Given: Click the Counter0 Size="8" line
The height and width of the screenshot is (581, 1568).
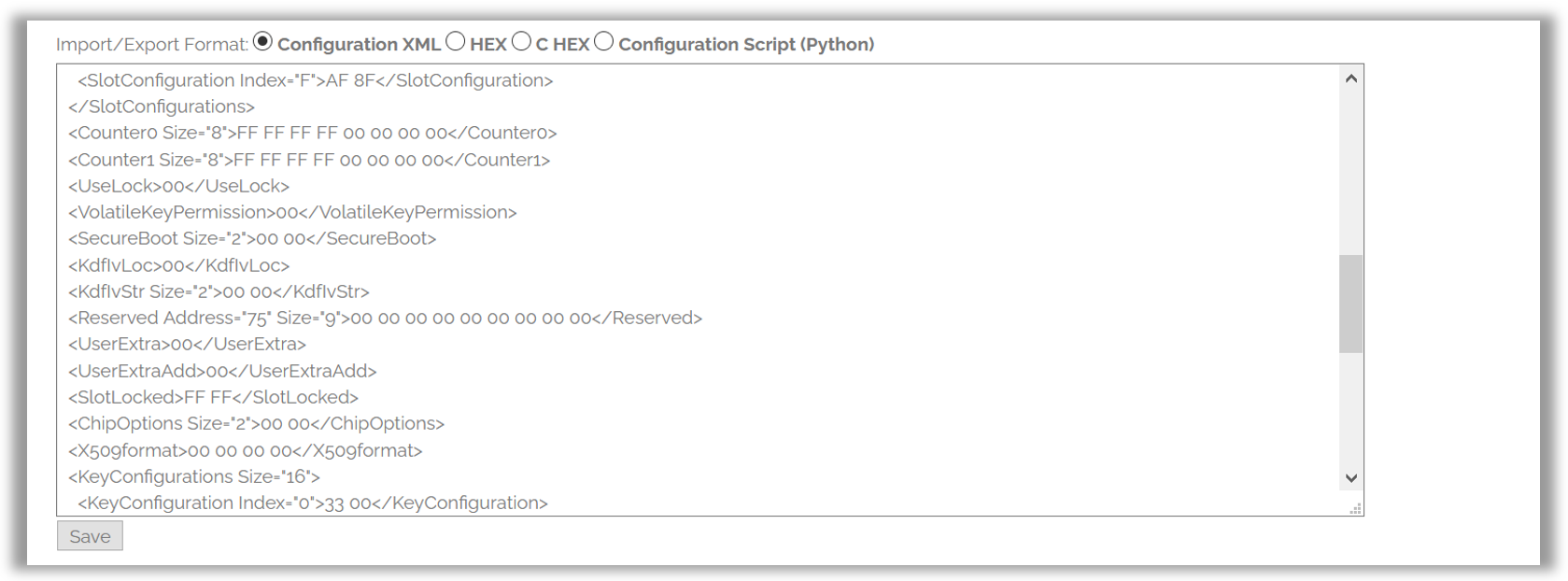Looking at the screenshot, I should point(313,133).
